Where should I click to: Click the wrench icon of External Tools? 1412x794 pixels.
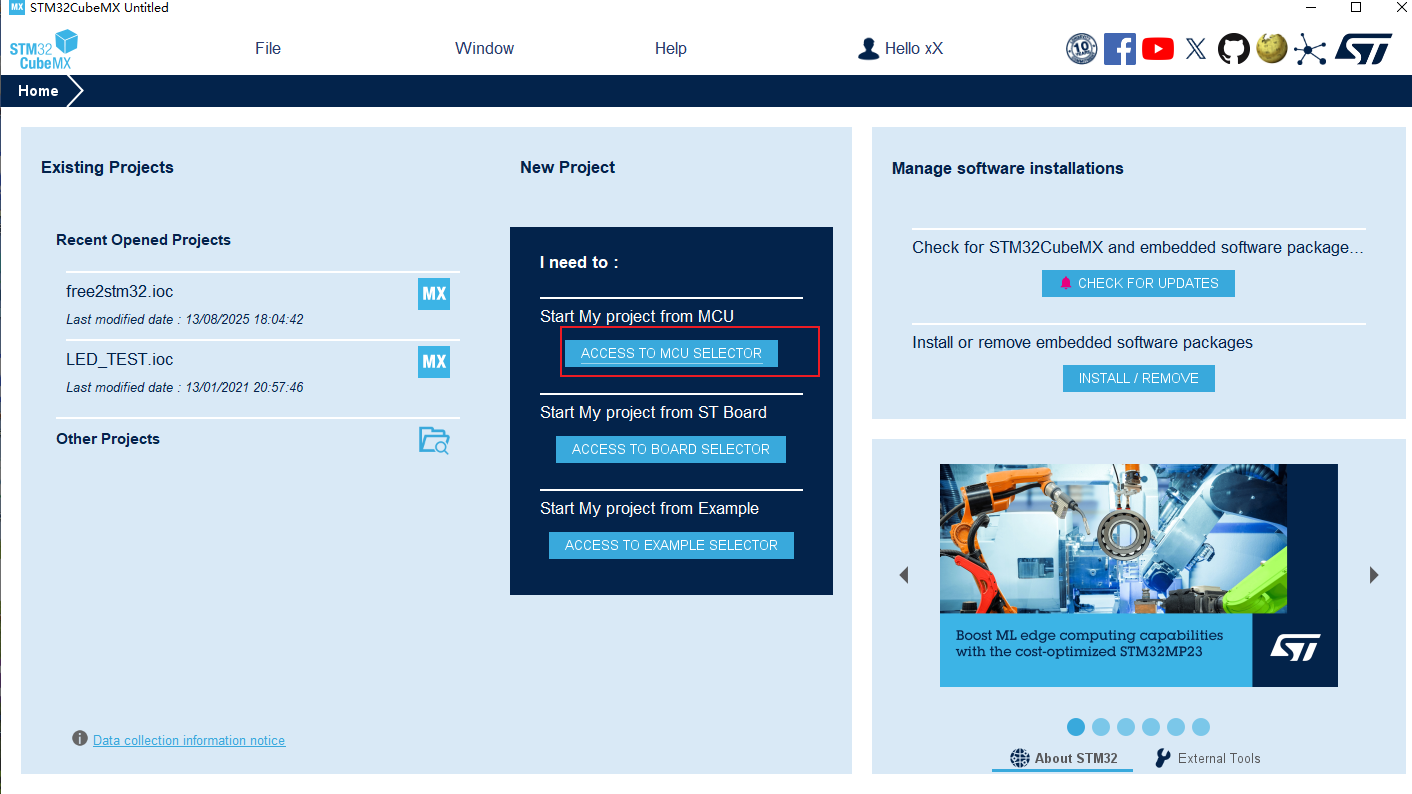click(x=1162, y=757)
